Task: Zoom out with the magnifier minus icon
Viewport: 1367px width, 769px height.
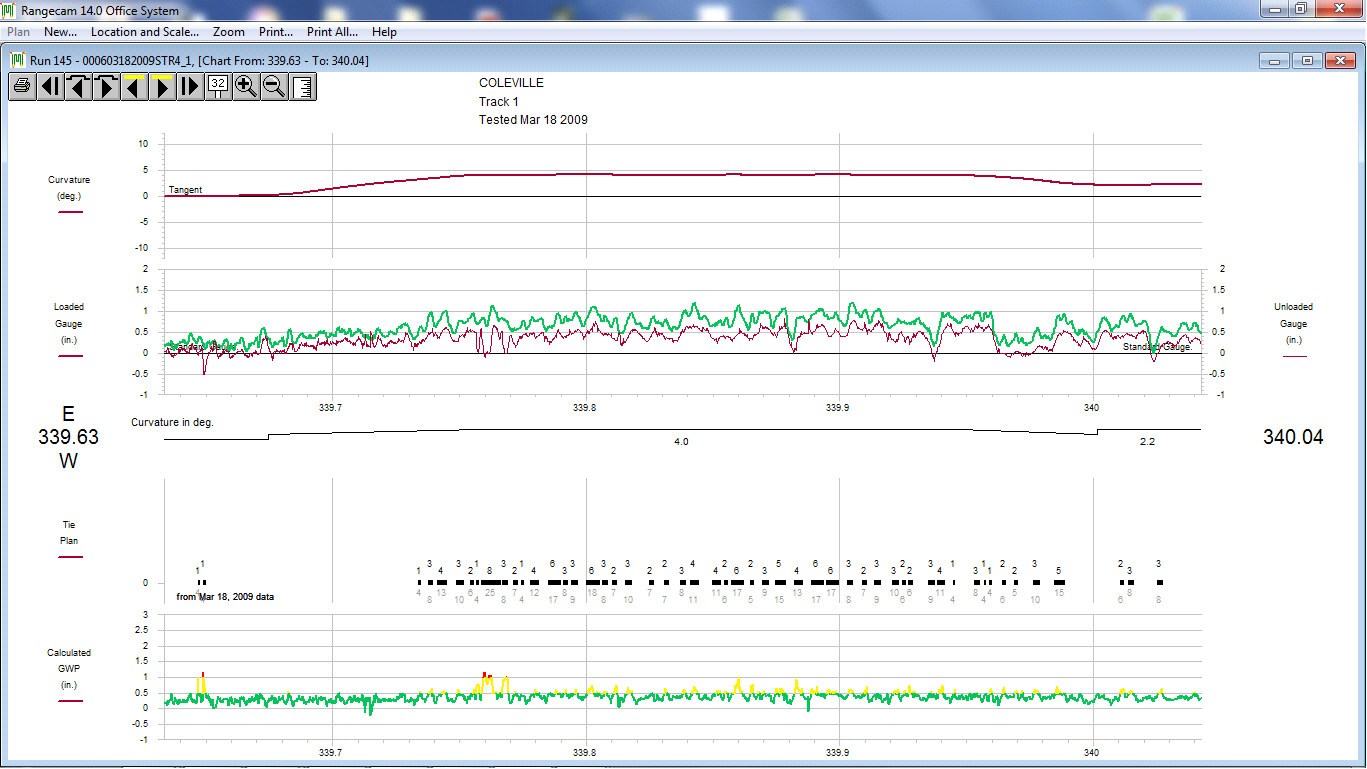Action: (274, 87)
